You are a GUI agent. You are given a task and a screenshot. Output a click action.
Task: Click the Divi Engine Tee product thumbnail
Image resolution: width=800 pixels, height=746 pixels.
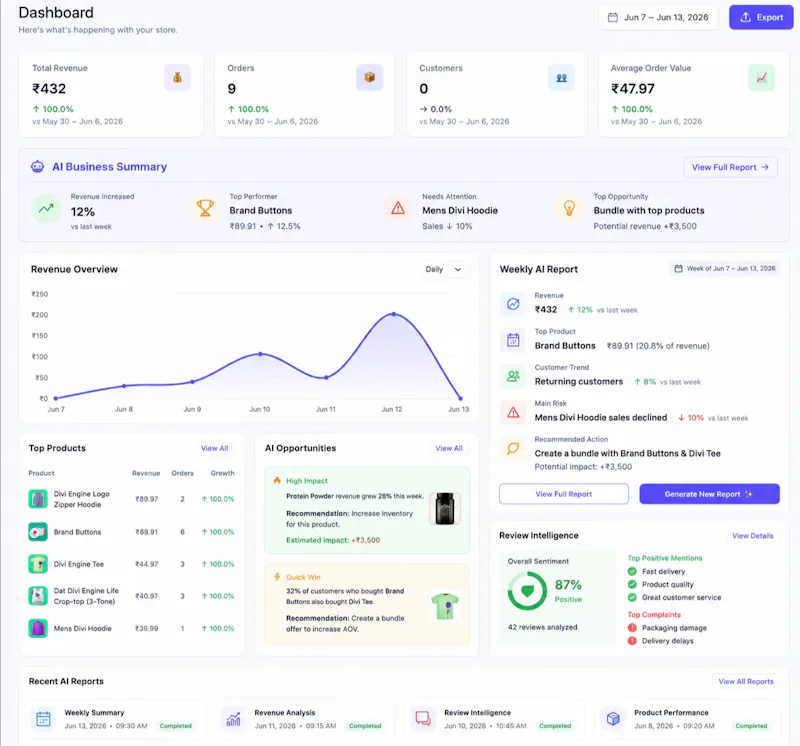38,564
